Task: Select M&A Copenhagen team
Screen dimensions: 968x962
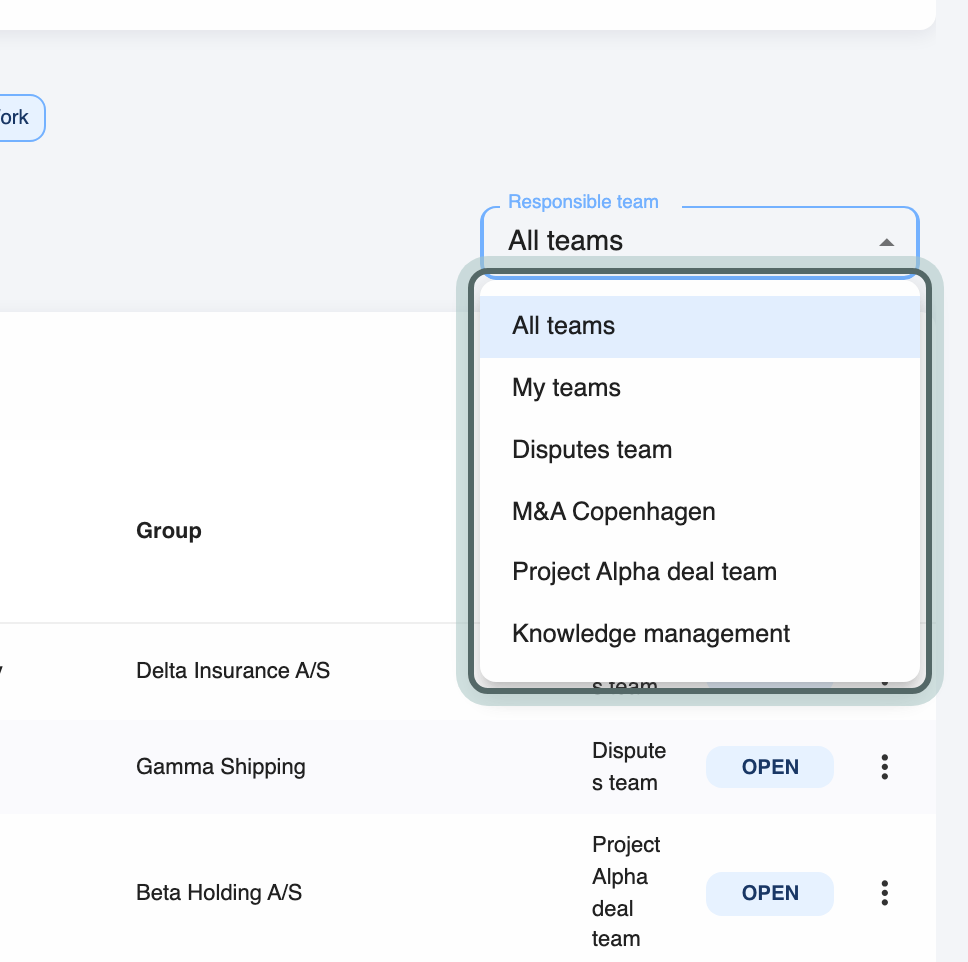Action: (x=699, y=512)
